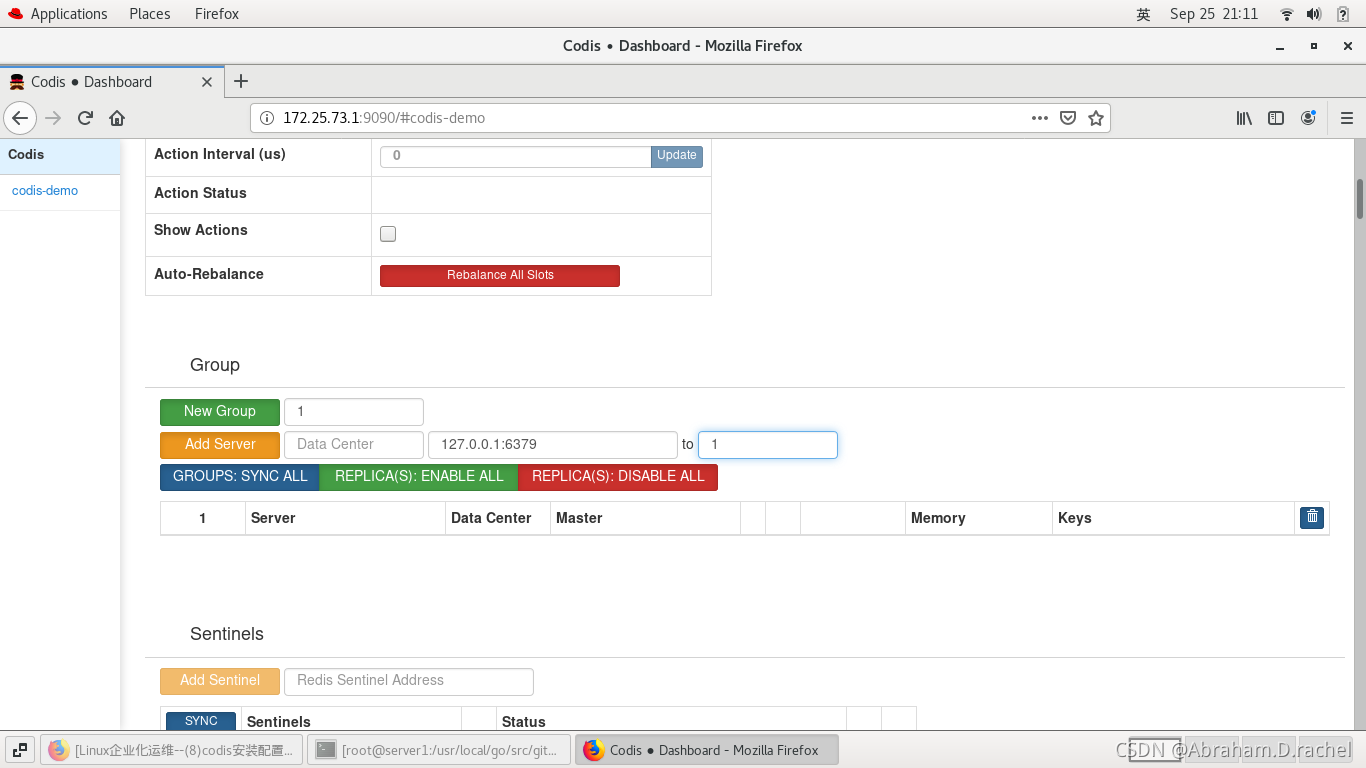Screen dimensions: 1366x768
Task: Toggle the Firefox sidebar view
Action: (x=1276, y=118)
